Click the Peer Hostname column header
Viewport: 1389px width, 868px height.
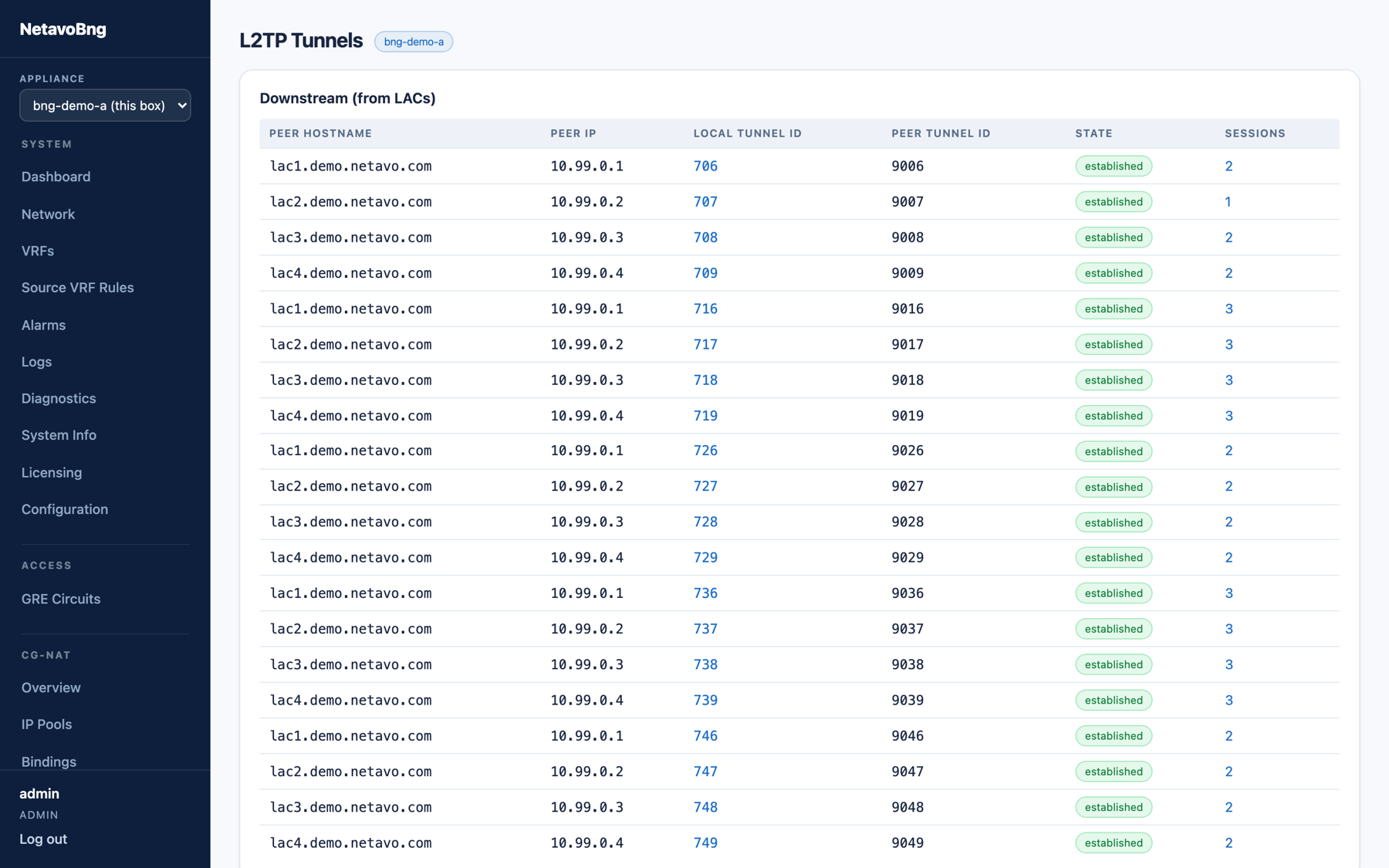point(320,133)
